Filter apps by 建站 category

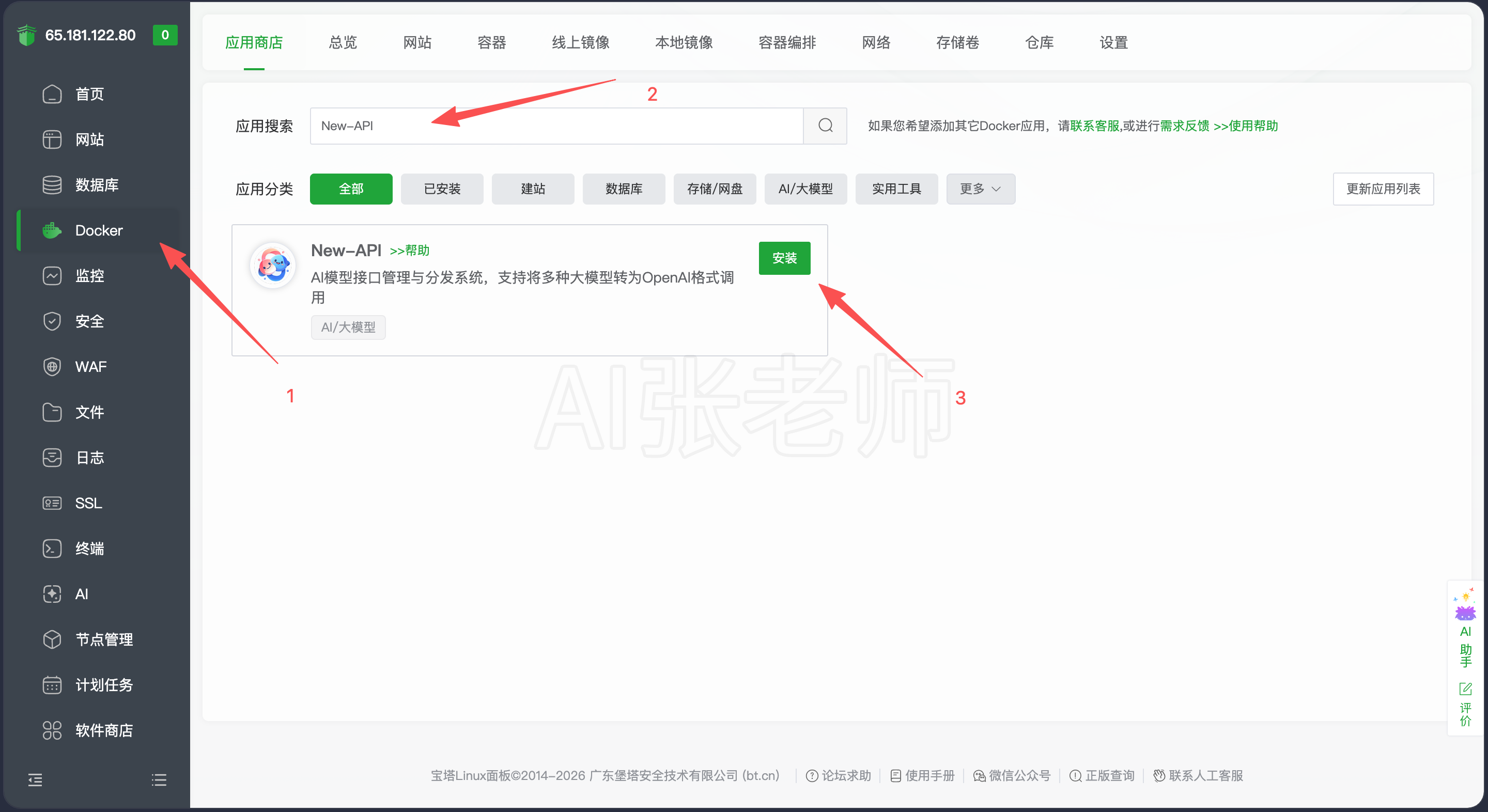click(x=533, y=189)
